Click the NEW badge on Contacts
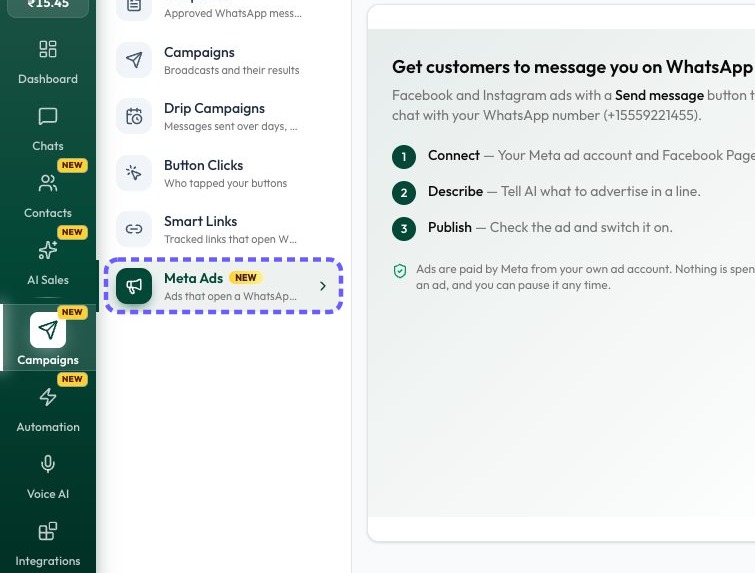This screenshot has height=573, width=755. pos(72,165)
